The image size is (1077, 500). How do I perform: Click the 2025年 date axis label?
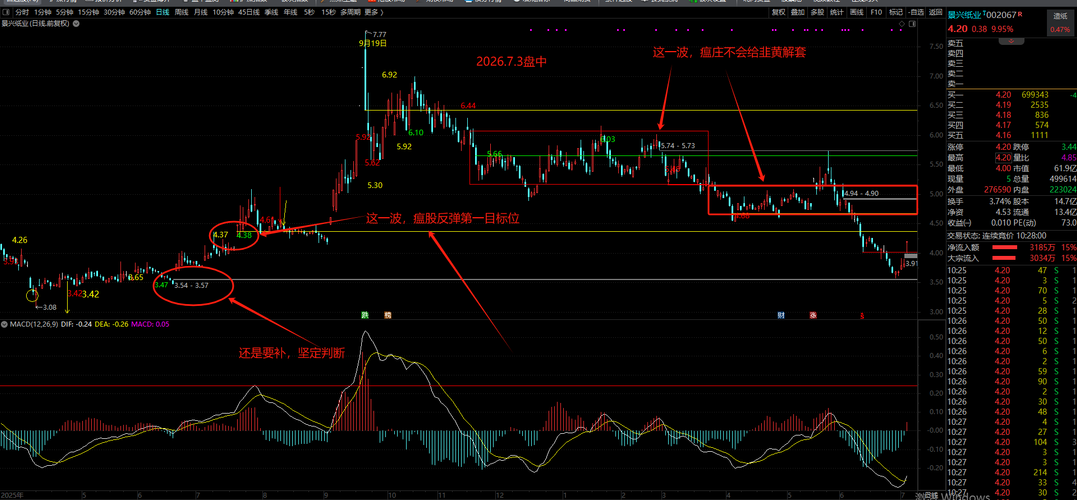[12, 495]
